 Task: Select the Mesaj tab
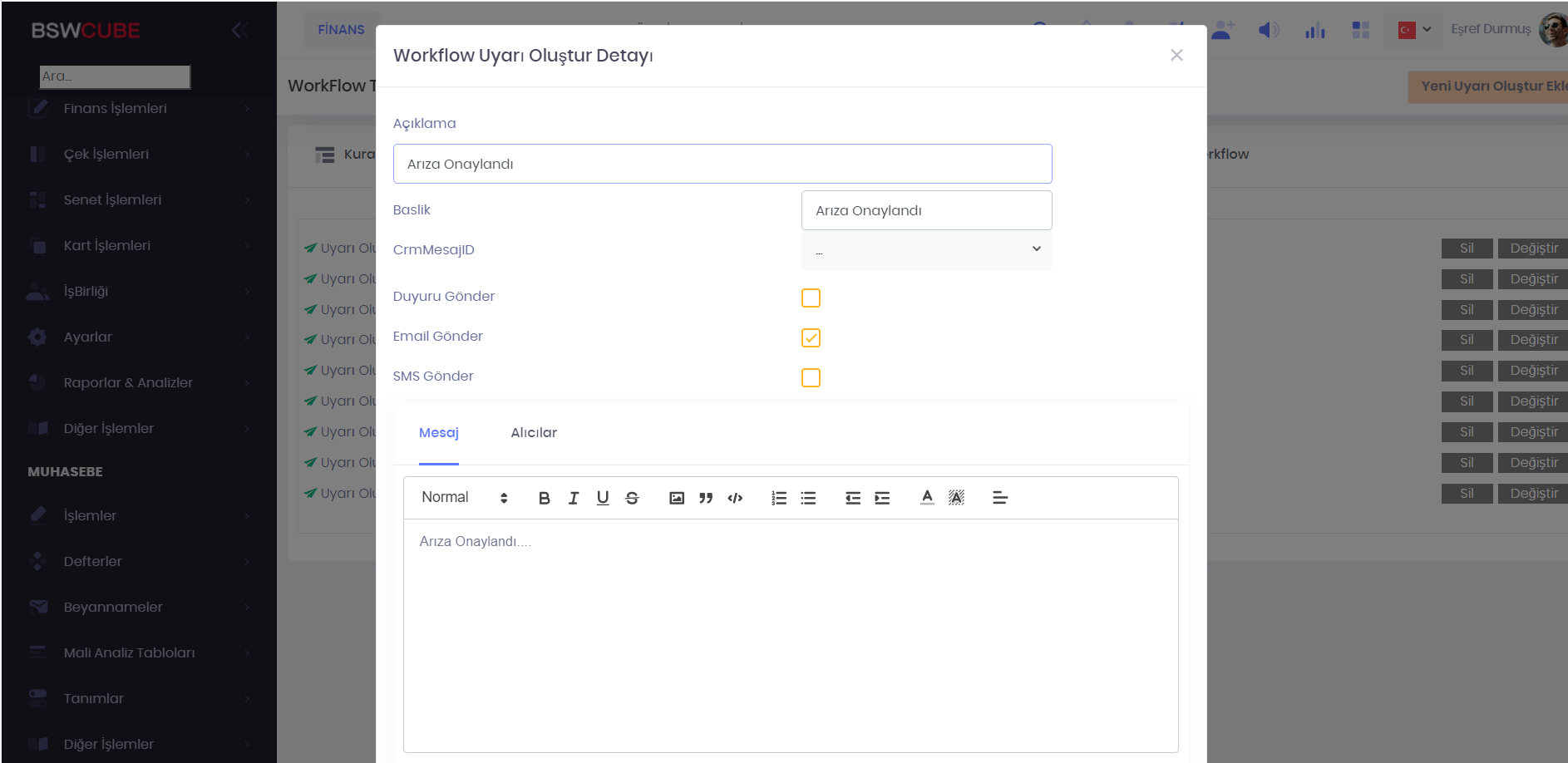pyautogui.click(x=439, y=433)
